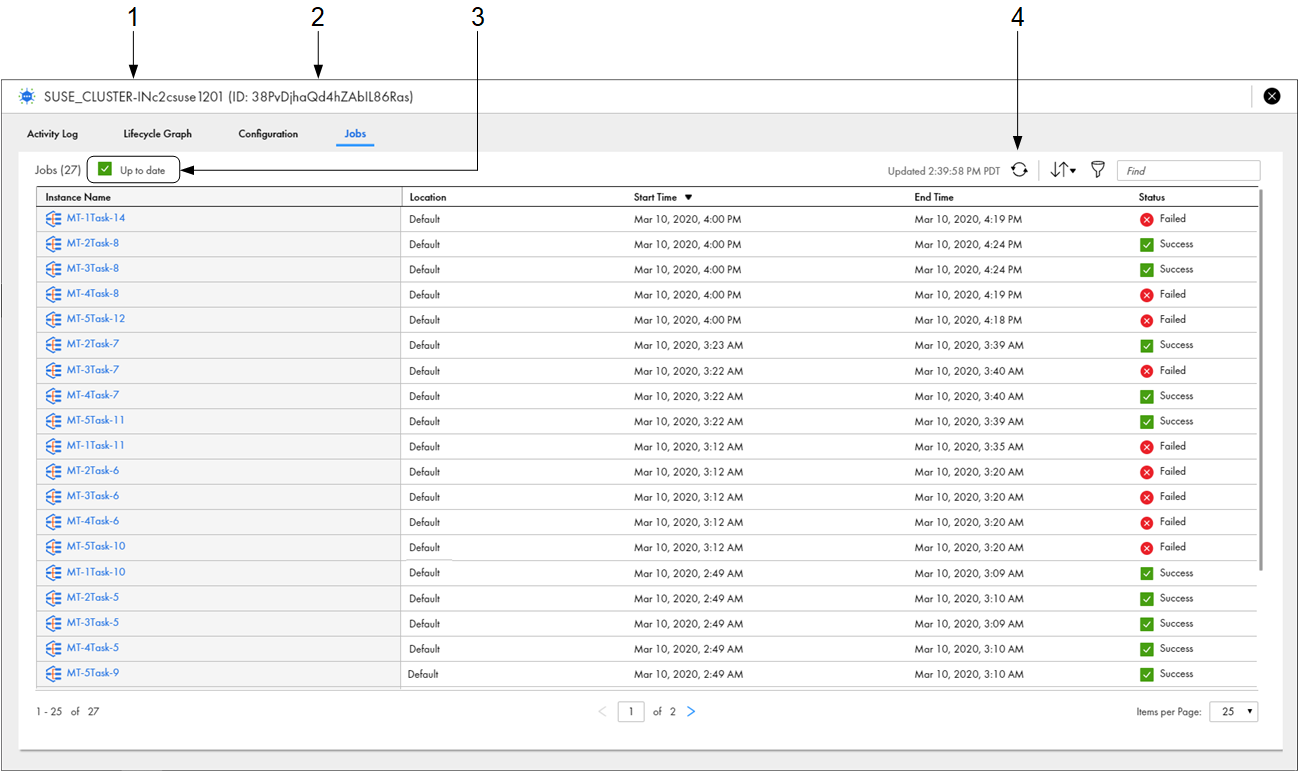Click the Start Time cell for MT-5Task-12
Image resolution: width=1299 pixels, height=772 pixels.
[688, 320]
